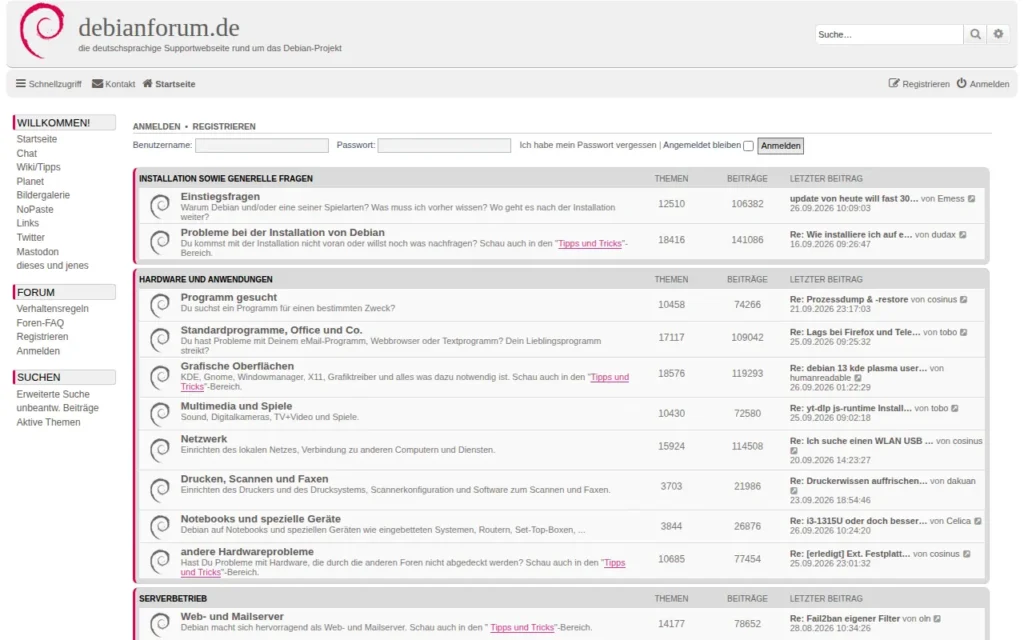Open the Kontakt link
Image resolution: width=1024 pixels, height=640 pixels.
(114, 84)
